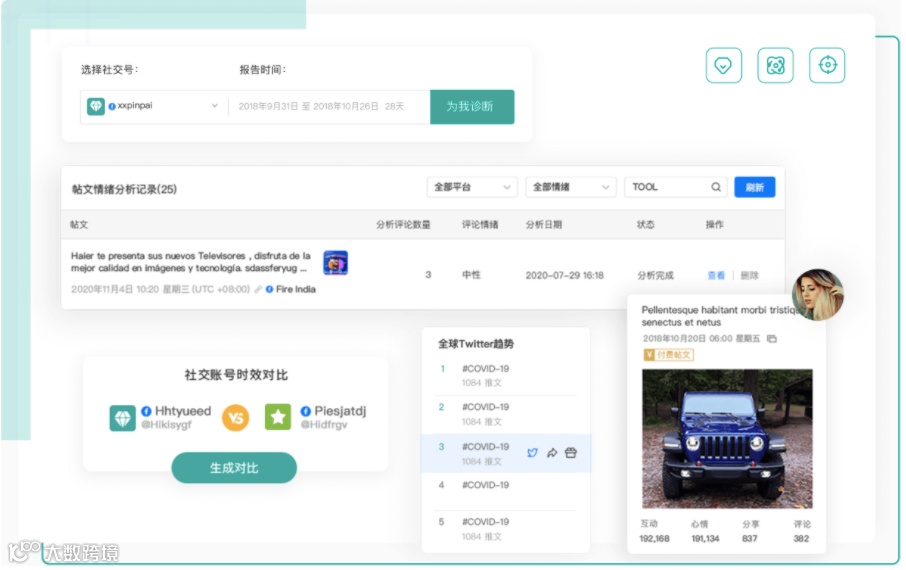906x570 pixels.
Task: Select trend number 4 #COVID-19
Action: click(506, 491)
